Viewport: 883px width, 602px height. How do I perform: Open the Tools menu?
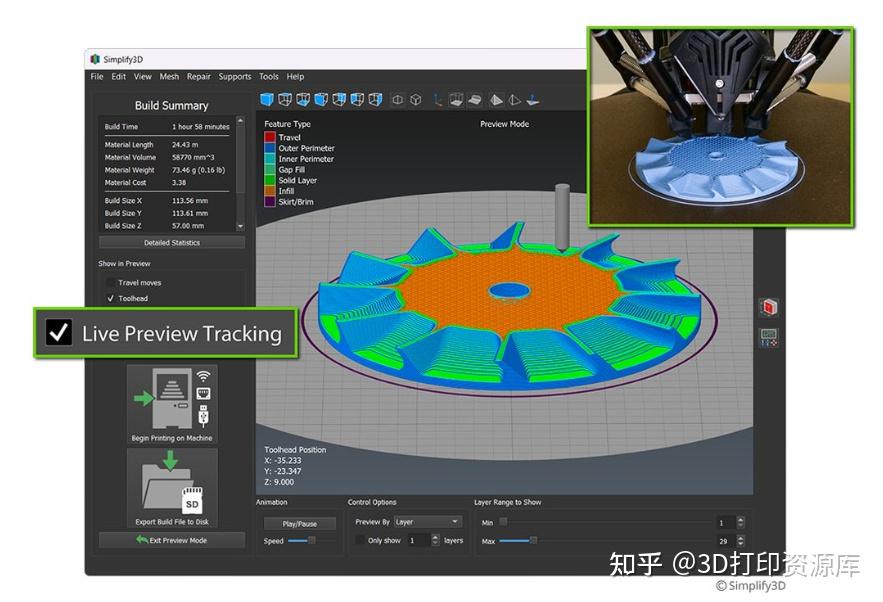click(x=268, y=76)
